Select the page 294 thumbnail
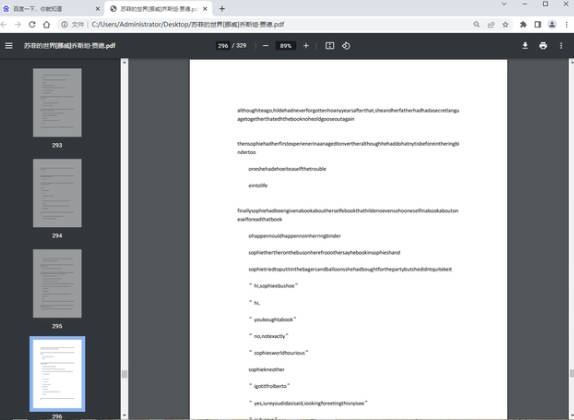 click(57, 193)
